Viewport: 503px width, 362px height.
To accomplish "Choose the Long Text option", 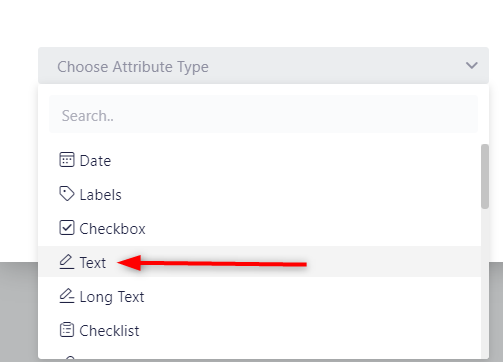I will pyautogui.click(x=260, y=297).
